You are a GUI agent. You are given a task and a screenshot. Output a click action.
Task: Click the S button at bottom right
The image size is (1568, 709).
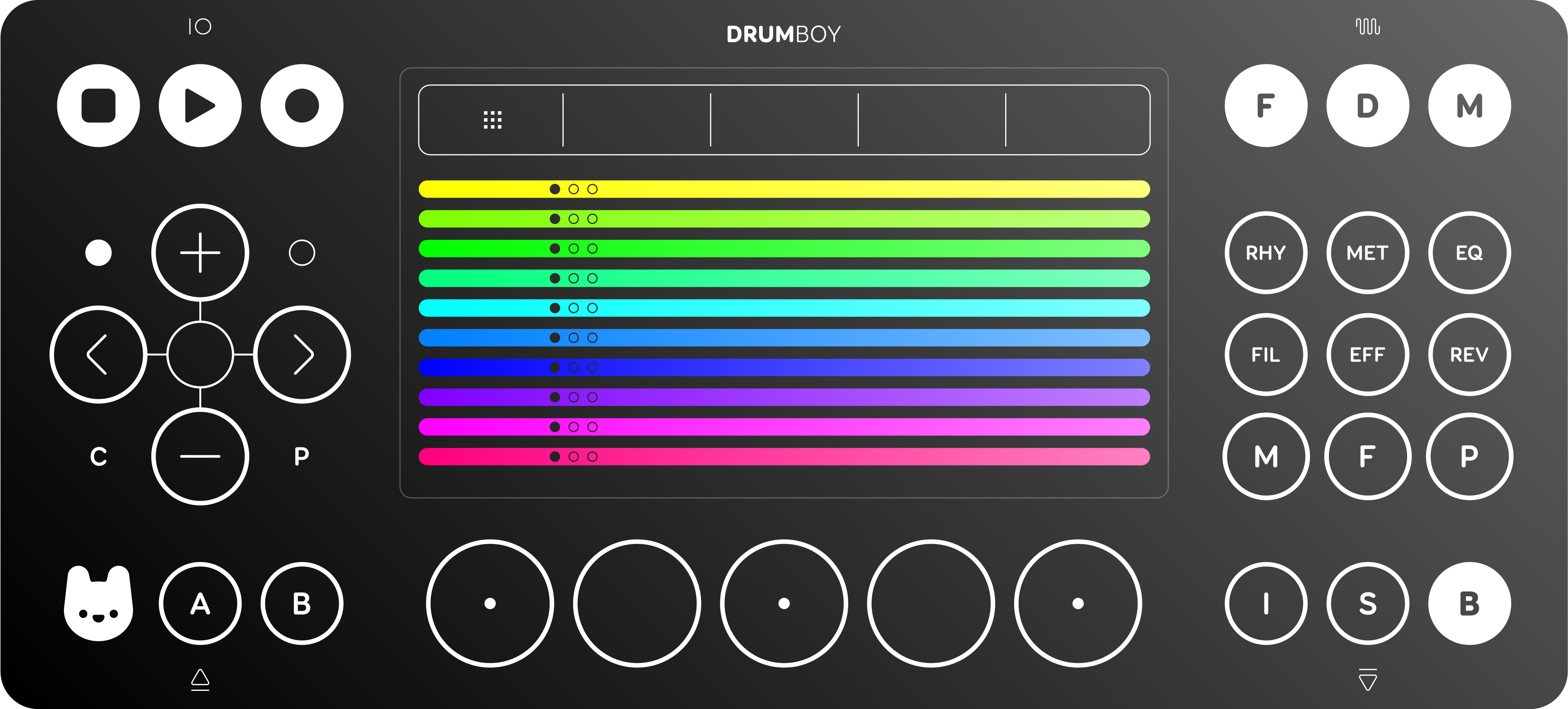pos(1368,604)
